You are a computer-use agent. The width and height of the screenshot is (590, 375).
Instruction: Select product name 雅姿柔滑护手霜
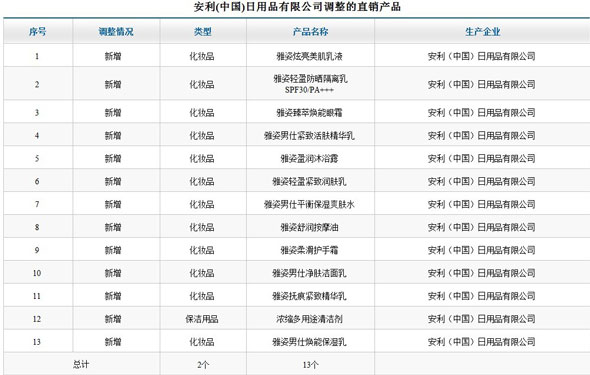click(309, 250)
